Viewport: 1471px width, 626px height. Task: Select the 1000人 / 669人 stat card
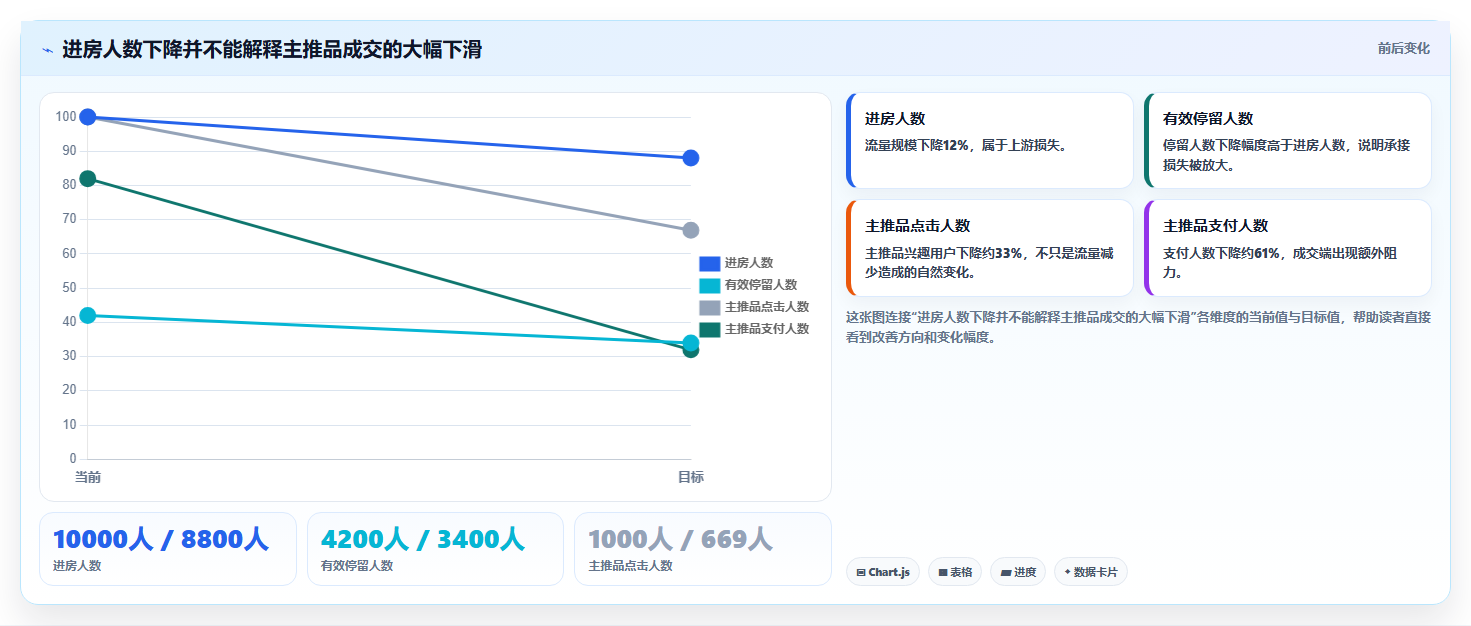703,549
